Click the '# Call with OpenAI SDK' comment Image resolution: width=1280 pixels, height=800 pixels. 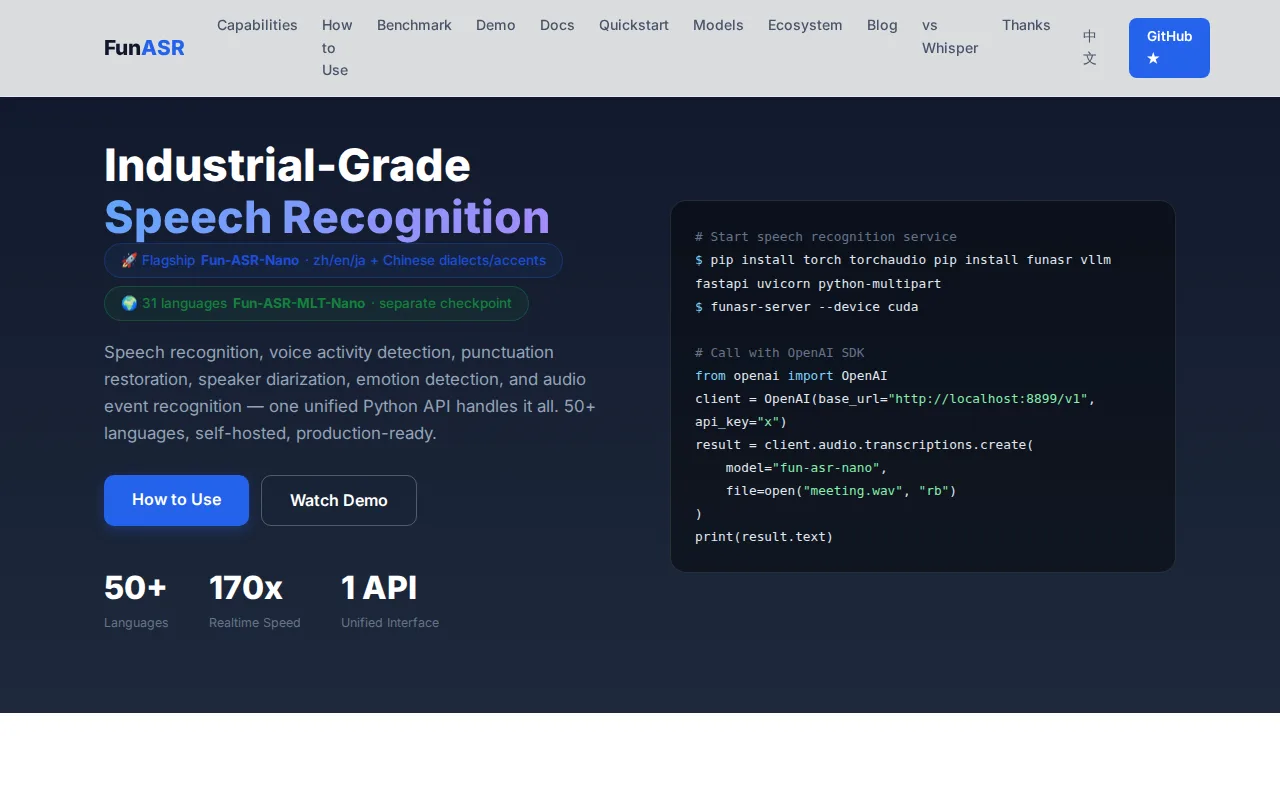(780, 353)
